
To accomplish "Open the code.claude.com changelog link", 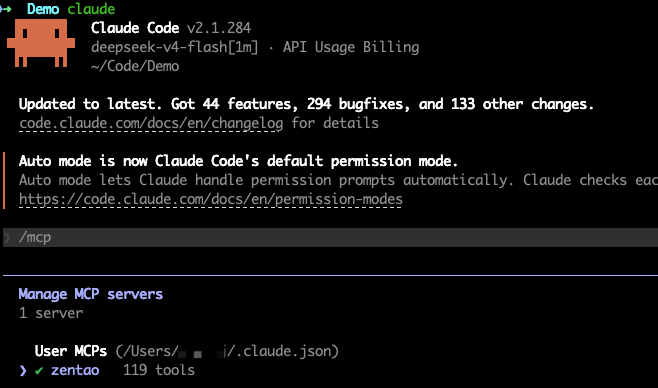I will point(151,123).
